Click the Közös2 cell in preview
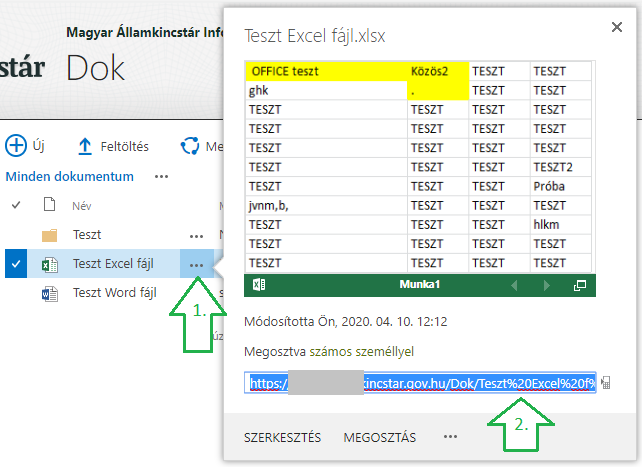 [438, 71]
